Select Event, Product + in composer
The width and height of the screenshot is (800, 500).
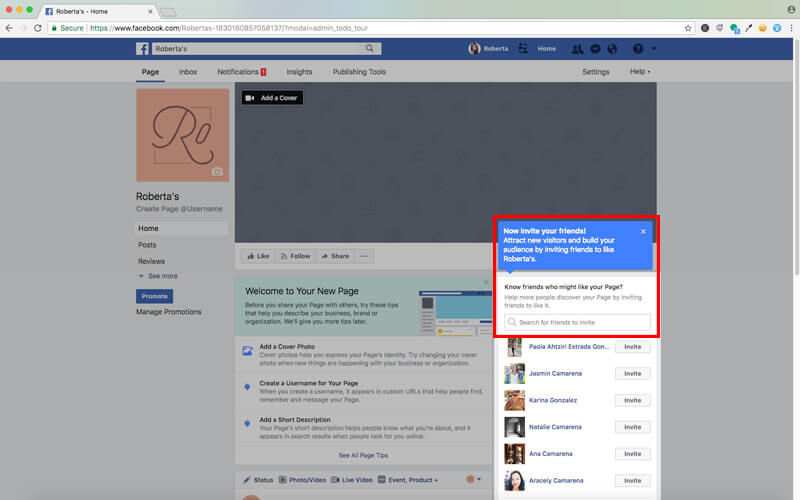[408, 480]
